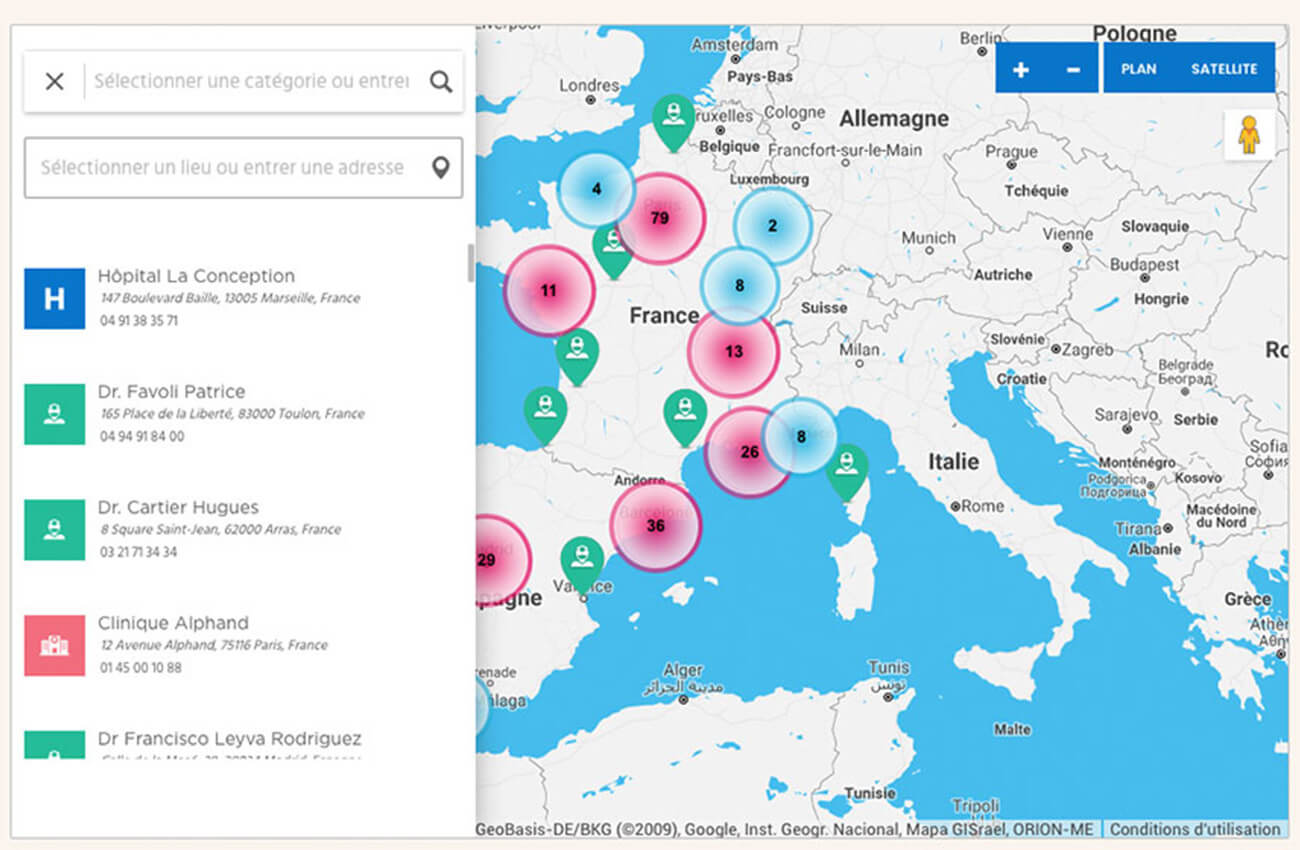The height and width of the screenshot is (850, 1300).
Task: Click the green doctor icon for Dr. Favoli Patrice
Action: point(54,414)
